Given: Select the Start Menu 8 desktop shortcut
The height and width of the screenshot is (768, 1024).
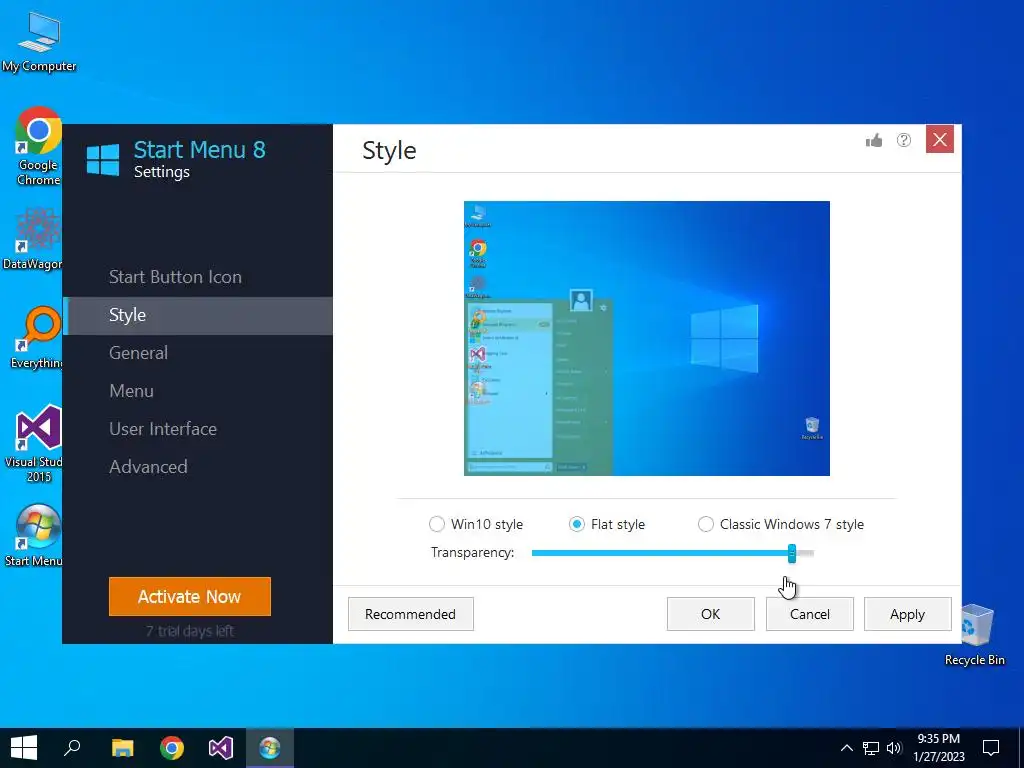Looking at the screenshot, I should pyautogui.click(x=34, y=536).
